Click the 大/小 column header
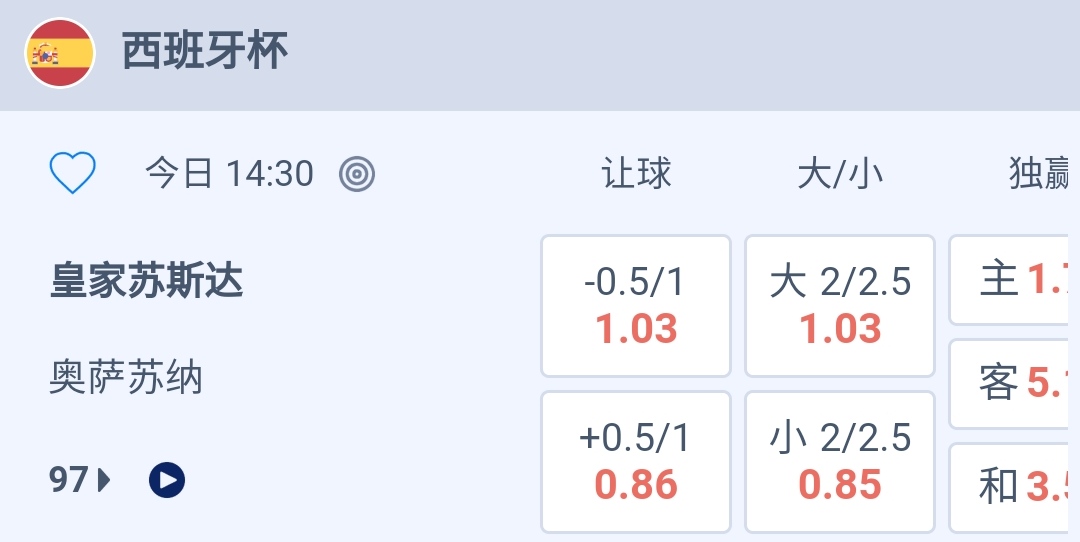This screenshot has height=542, width=1080. tap(840, 174)
